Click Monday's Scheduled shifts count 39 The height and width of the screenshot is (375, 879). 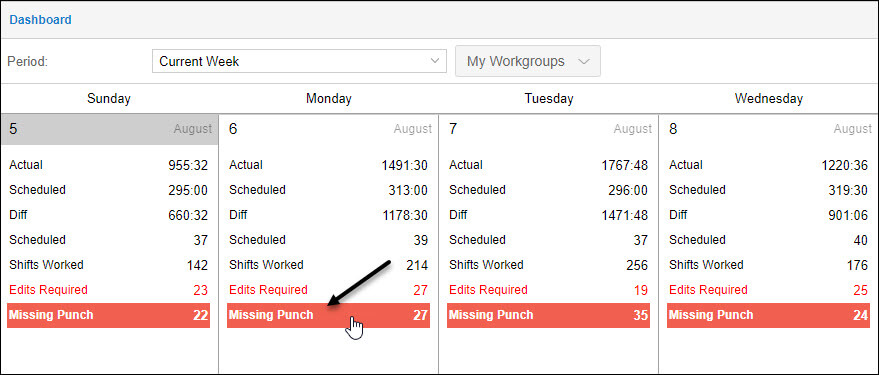coord(420,240)
